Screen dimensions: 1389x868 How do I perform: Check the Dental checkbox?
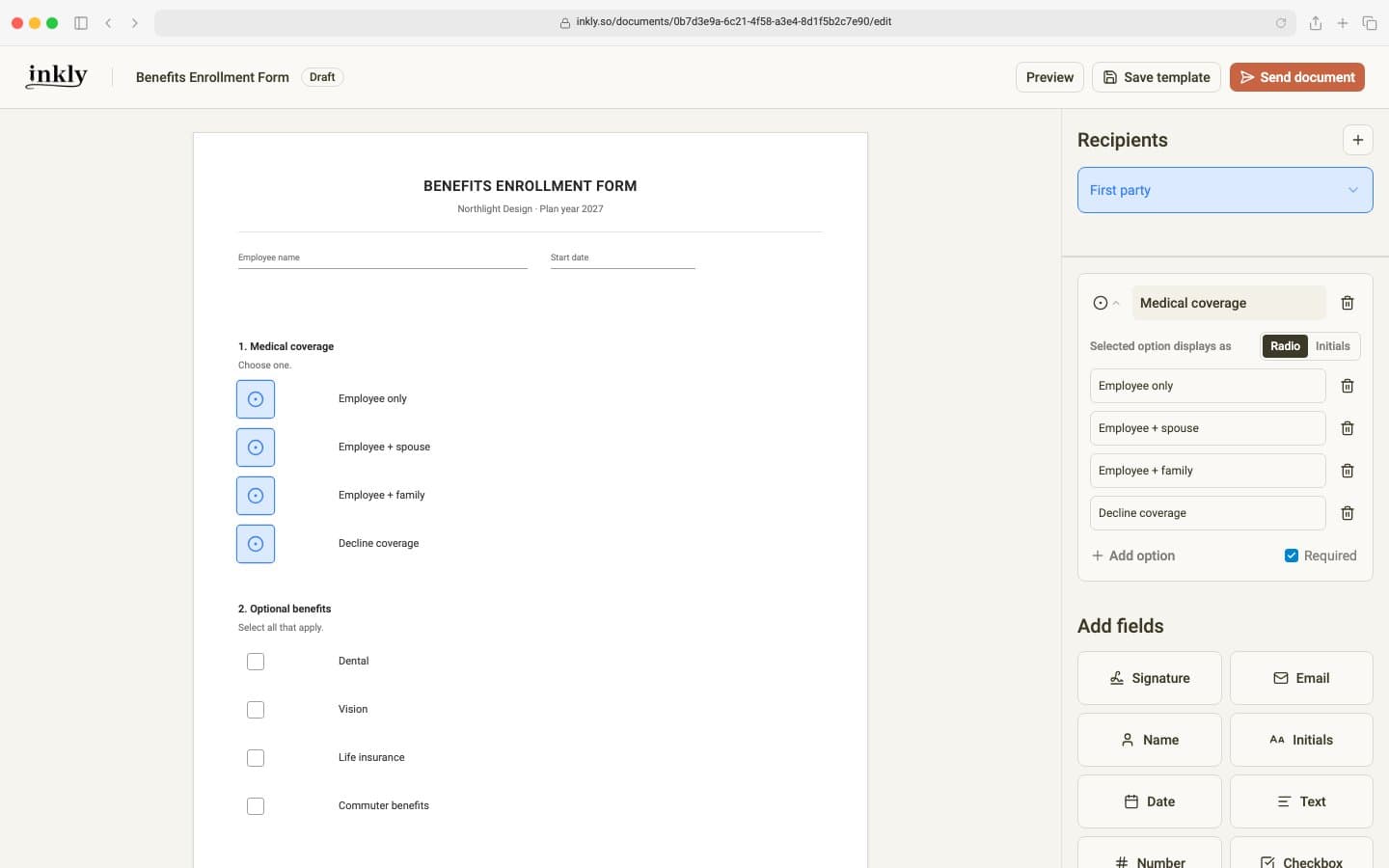(x=256, y=662)
